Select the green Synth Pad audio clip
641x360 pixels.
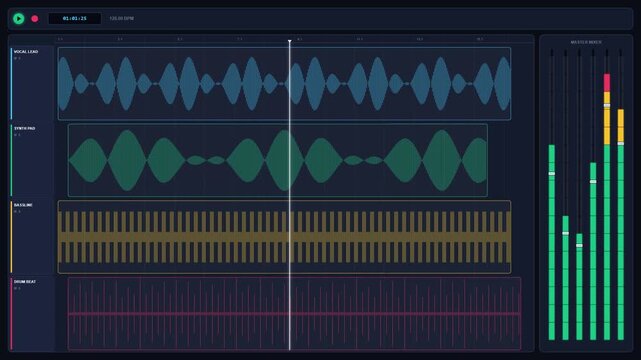278,160
